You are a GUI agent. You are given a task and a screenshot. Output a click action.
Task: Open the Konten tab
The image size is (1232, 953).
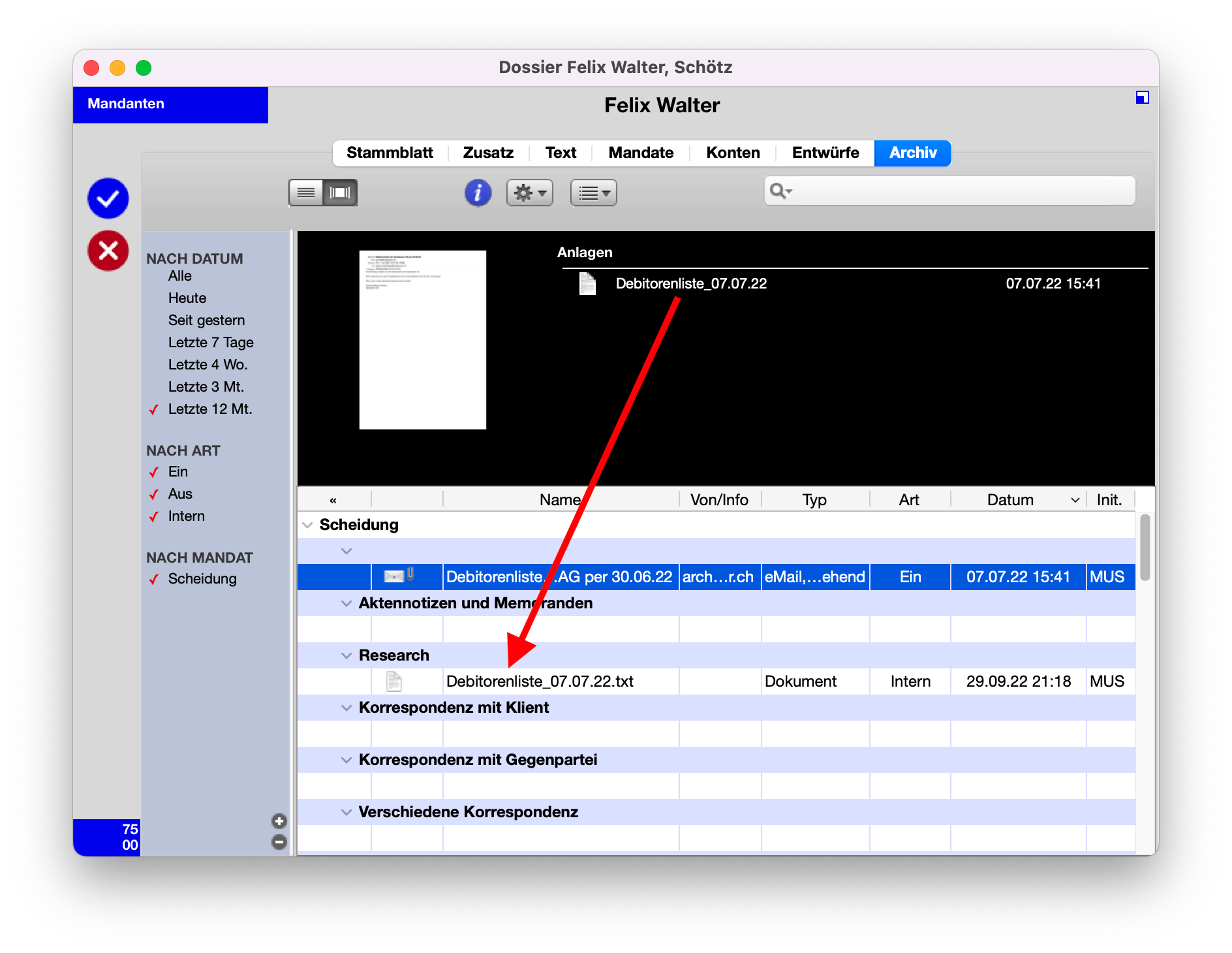point(733,153)
